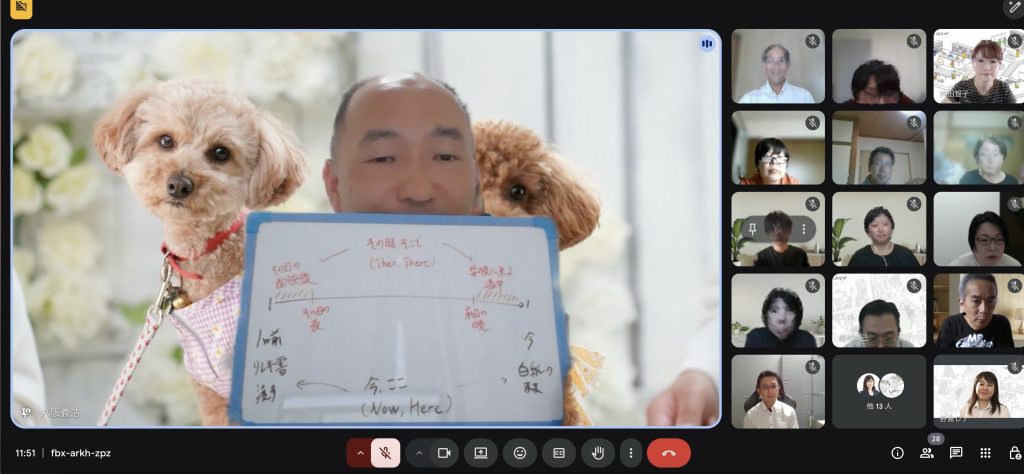This screenshot has height=474, width=1024.
Task: Turn on closed captions
Action: [x=559, y=453]
